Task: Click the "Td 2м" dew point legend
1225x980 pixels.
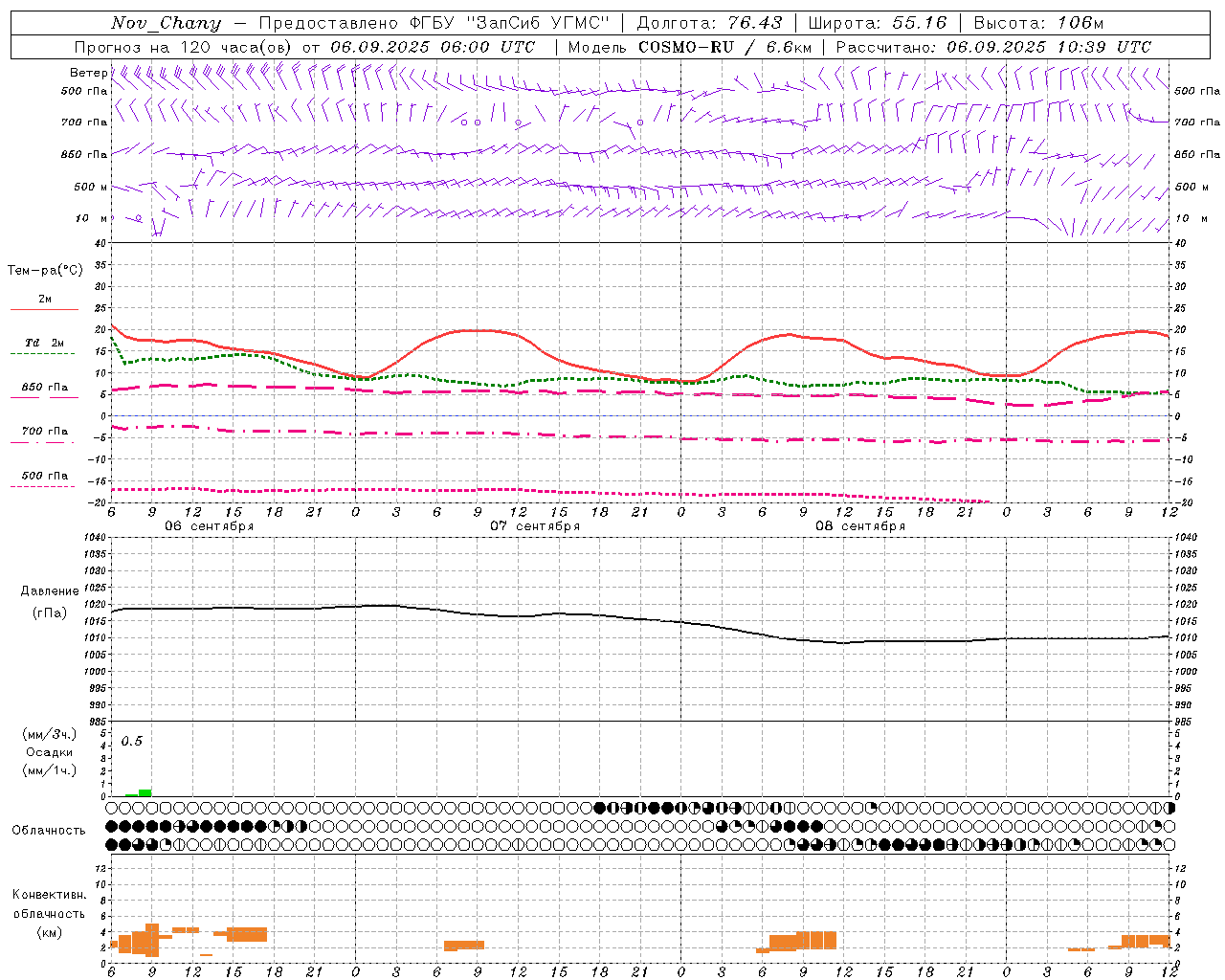Action: coord(45,343)
